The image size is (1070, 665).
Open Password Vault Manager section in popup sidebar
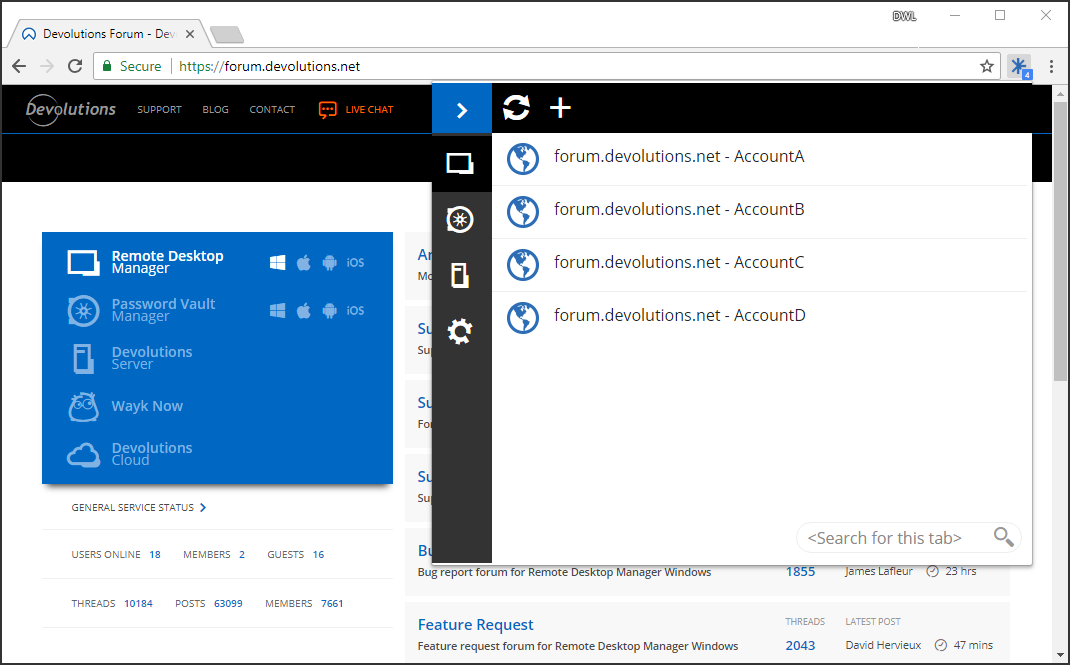click(460, 220)
